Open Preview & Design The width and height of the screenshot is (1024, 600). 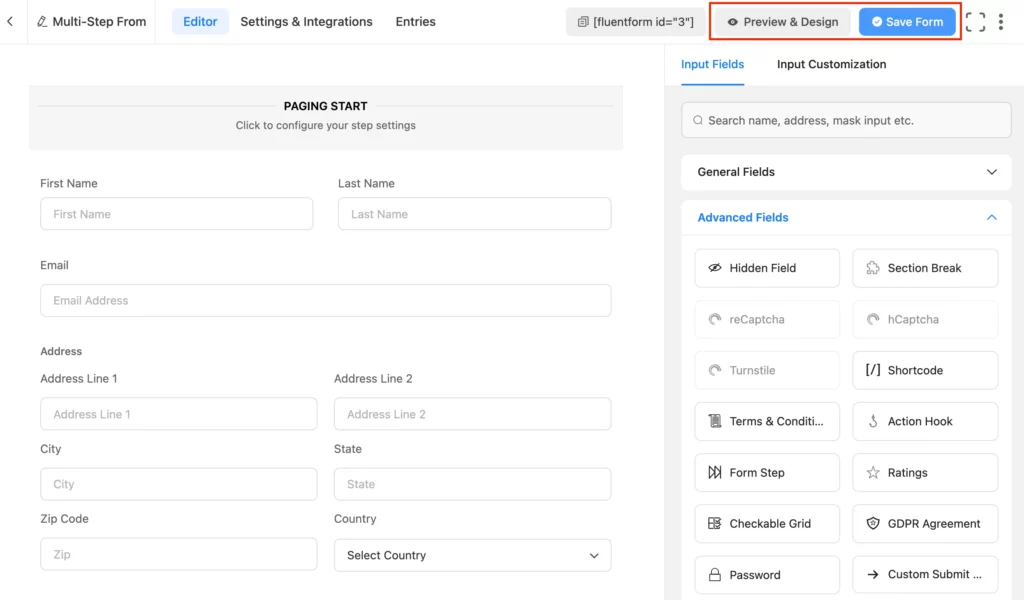(781, 20)
